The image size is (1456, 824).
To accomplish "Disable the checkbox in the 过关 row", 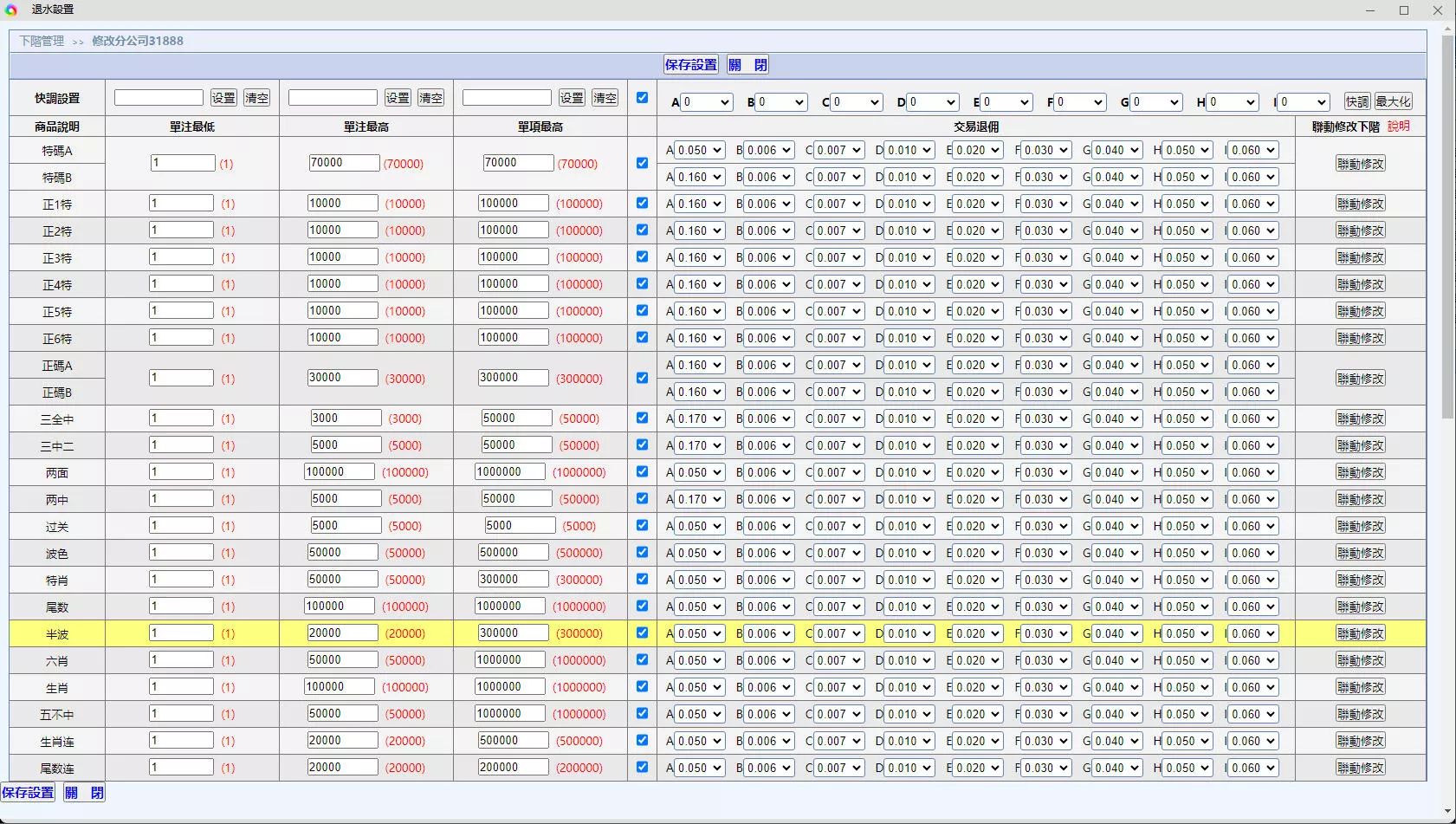I will click(x=642, y=526).
